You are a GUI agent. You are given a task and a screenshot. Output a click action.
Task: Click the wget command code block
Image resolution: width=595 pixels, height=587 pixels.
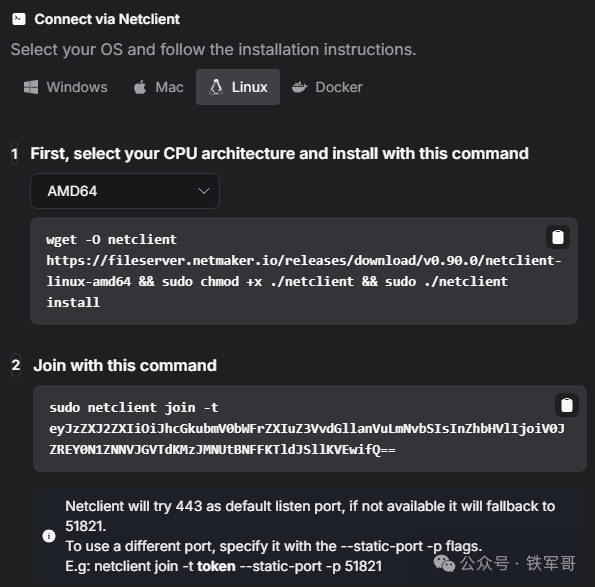pos(304,271)
